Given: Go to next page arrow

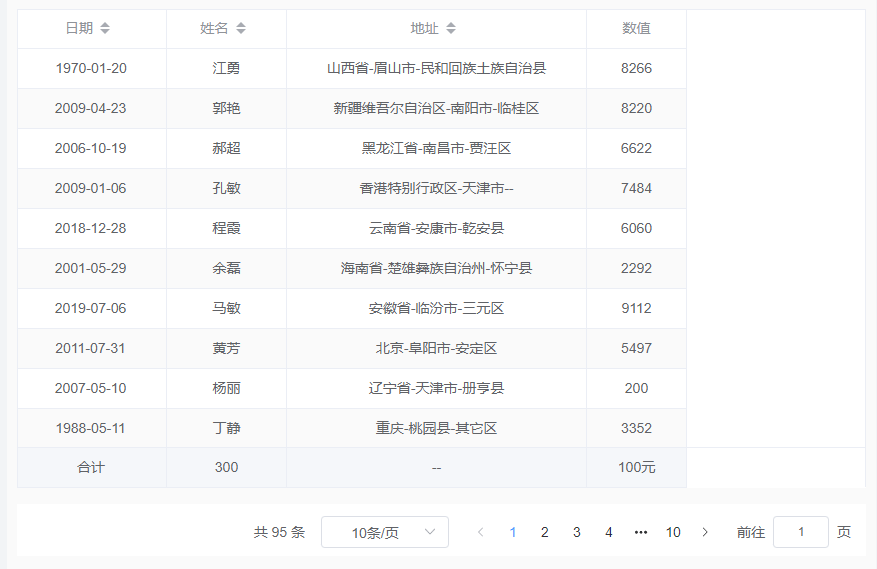Looking at the screenshot, I should (705, 532).
